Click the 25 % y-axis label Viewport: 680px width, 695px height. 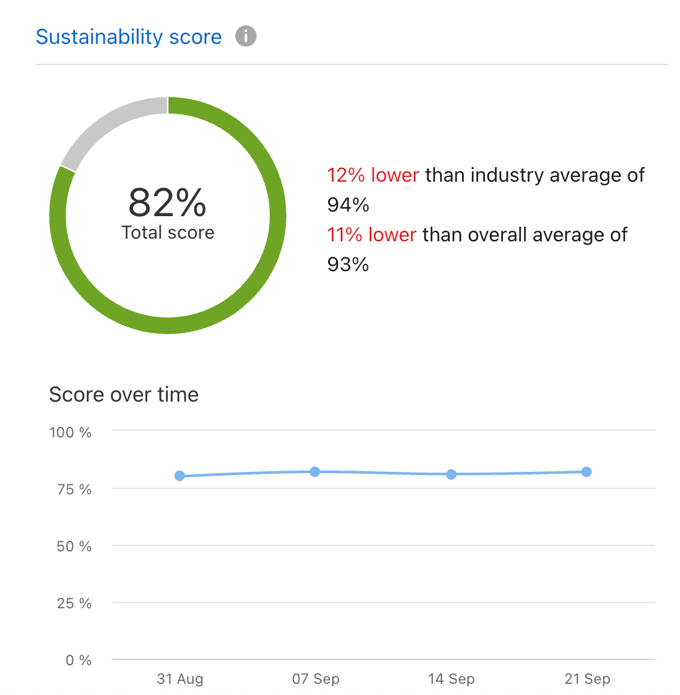74,603
